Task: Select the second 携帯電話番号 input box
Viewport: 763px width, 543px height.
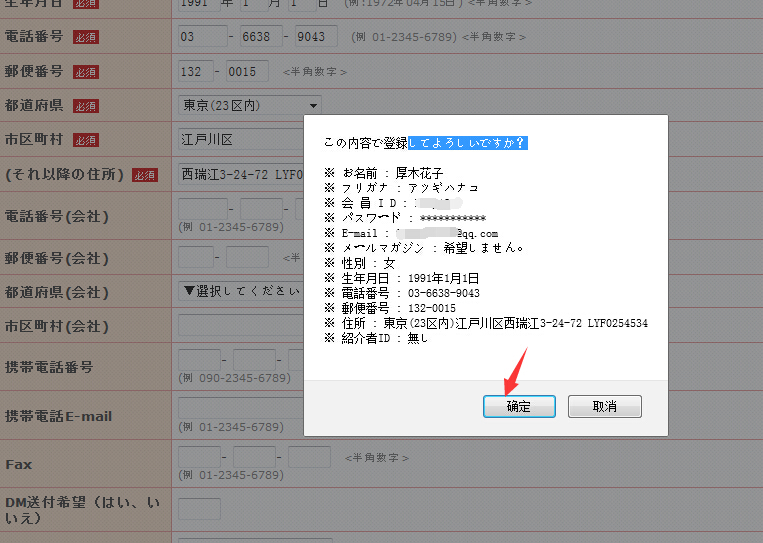Action: [x=254, y=359]
